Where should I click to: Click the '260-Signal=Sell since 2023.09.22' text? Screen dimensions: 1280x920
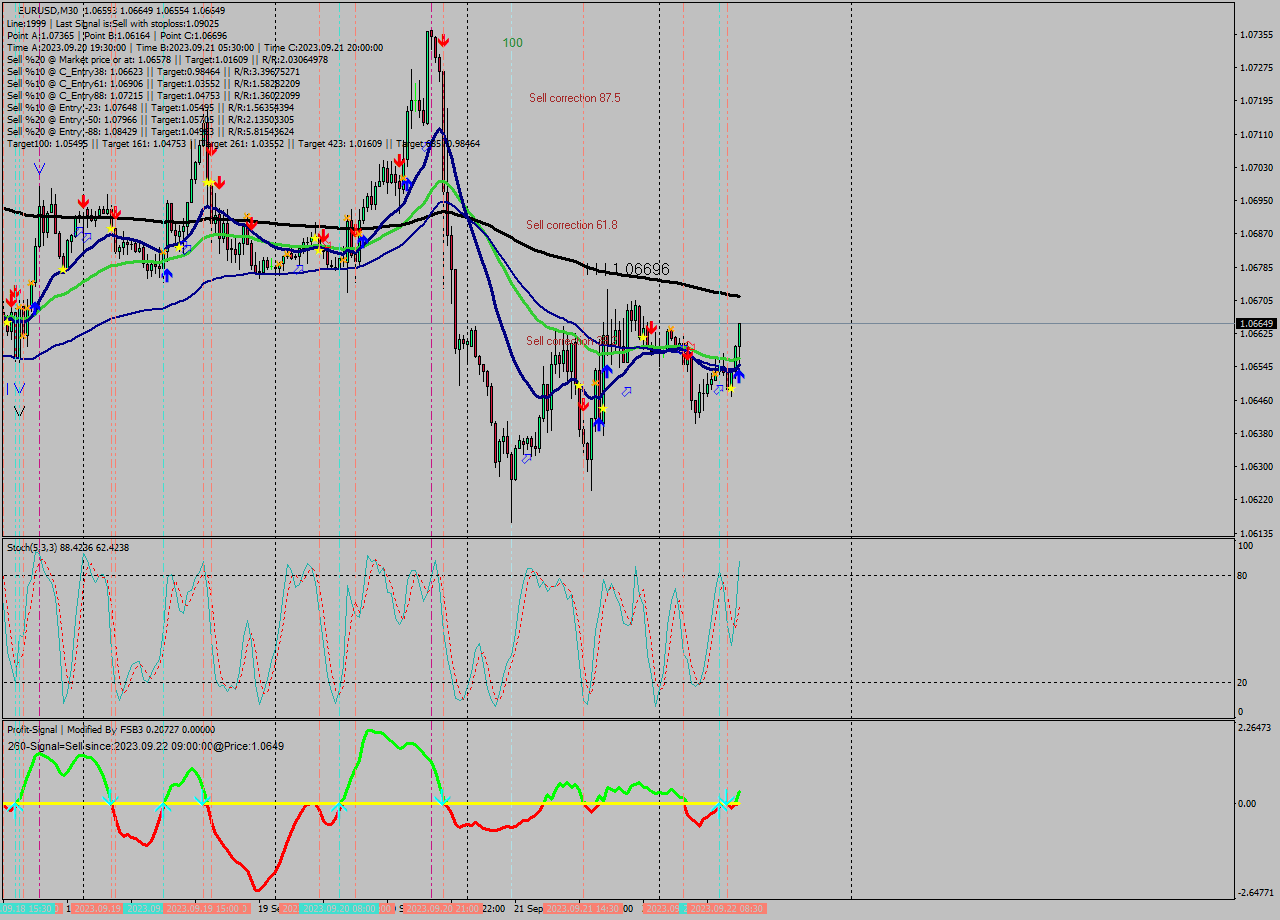146,746
